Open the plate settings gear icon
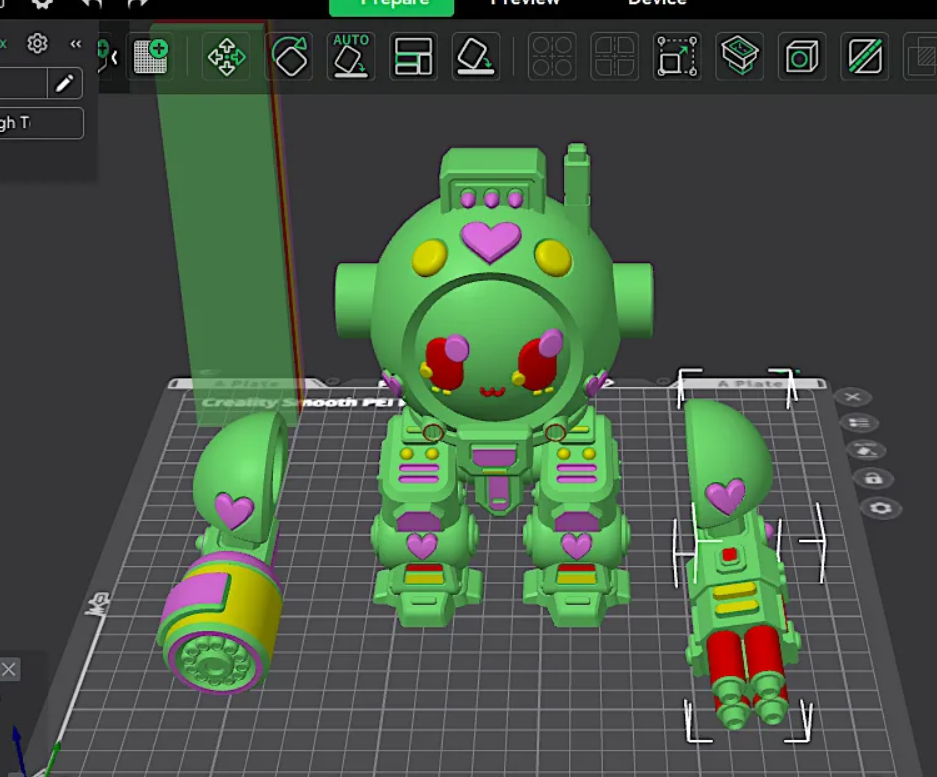 coord(881,508)
